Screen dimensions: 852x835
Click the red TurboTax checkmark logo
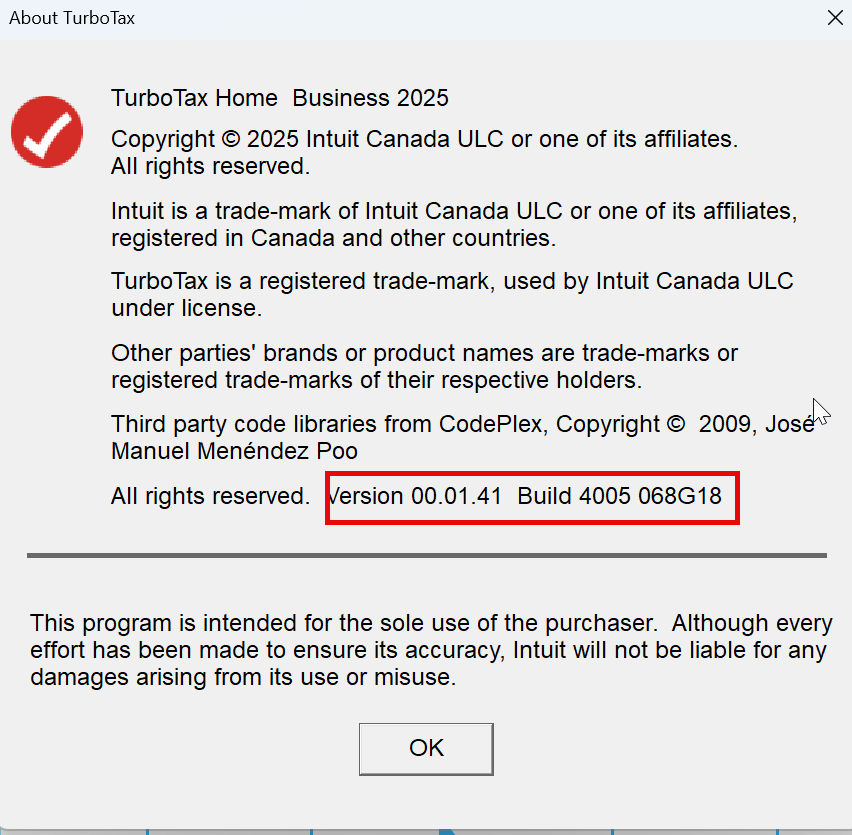click(46, 132)
